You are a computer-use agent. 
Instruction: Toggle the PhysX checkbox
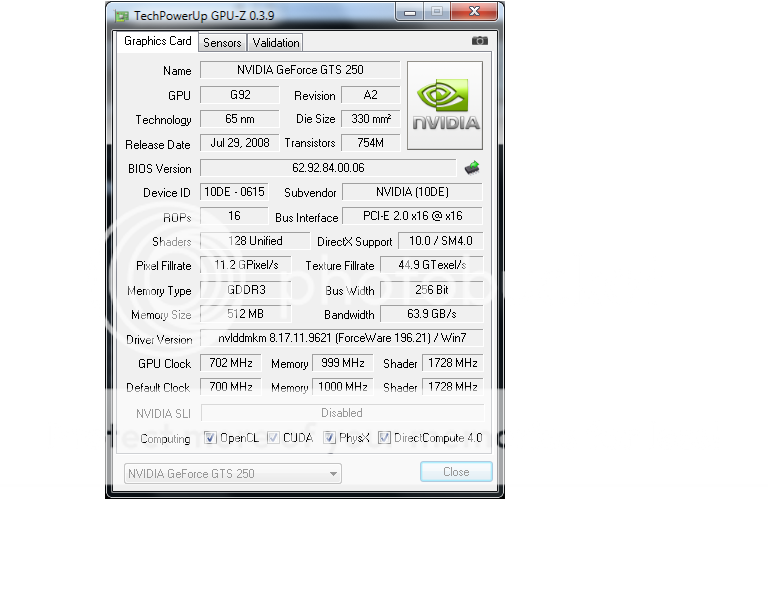(329, 438)
